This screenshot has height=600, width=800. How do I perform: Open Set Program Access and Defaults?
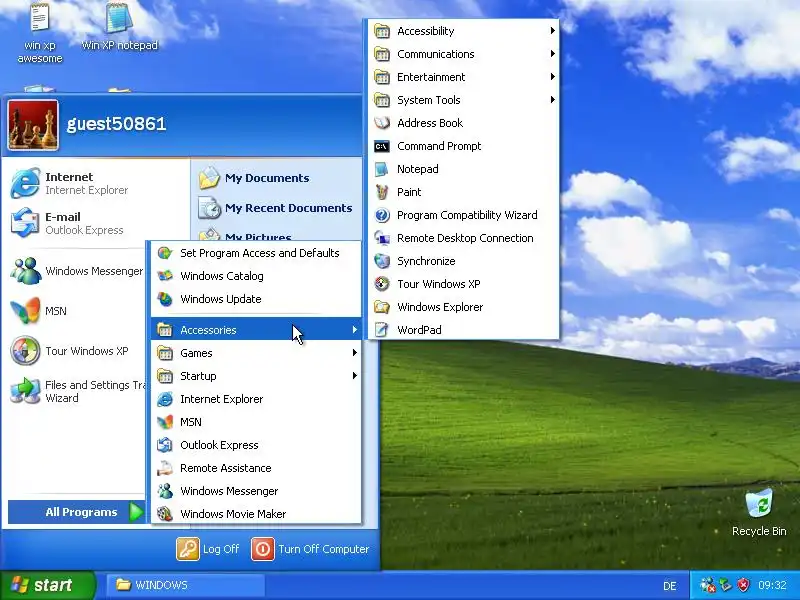[x=256, y=253]
